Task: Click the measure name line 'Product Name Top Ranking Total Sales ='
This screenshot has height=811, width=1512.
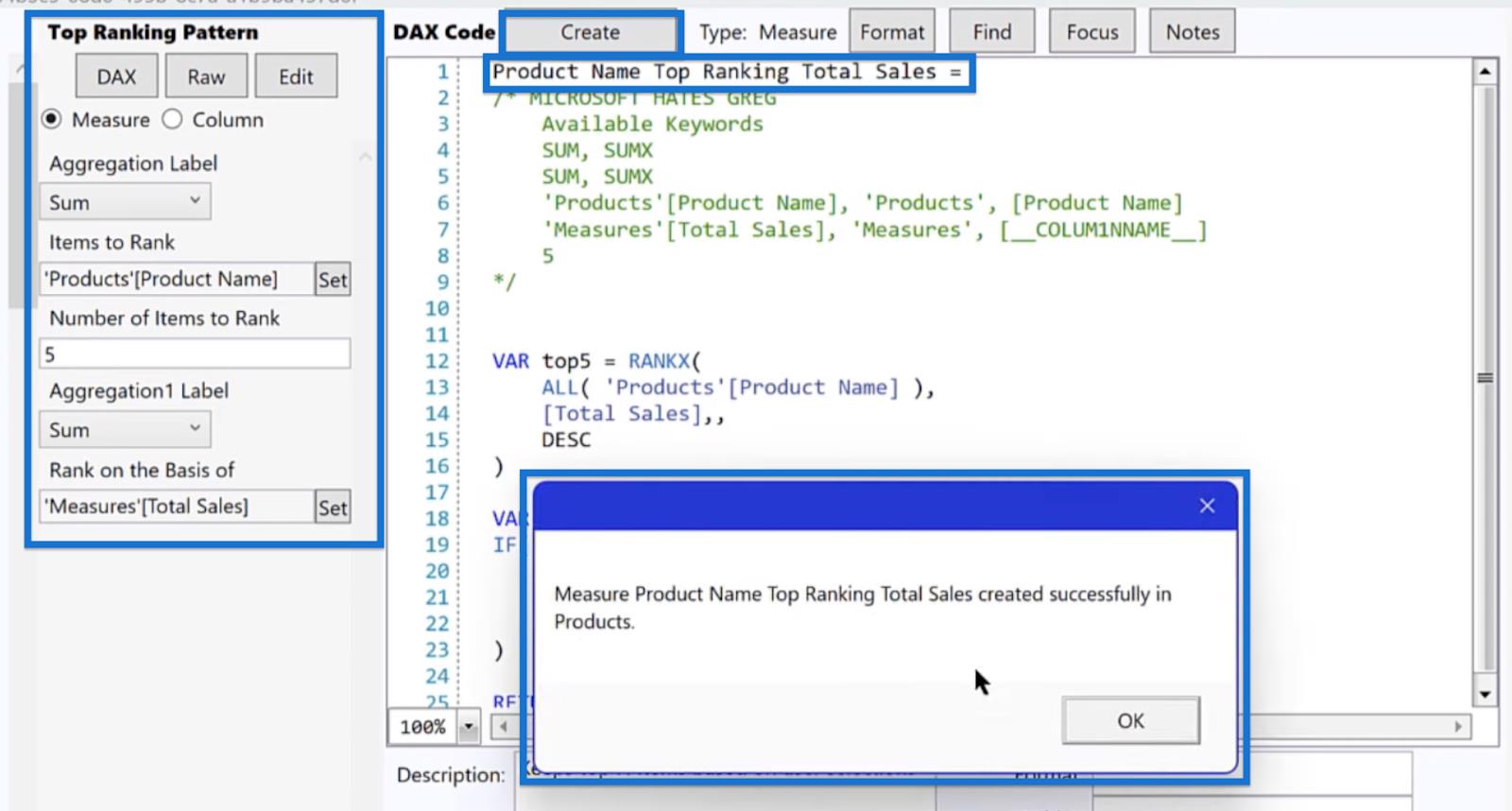Action: pyautogui.click(x=727, y=72)
